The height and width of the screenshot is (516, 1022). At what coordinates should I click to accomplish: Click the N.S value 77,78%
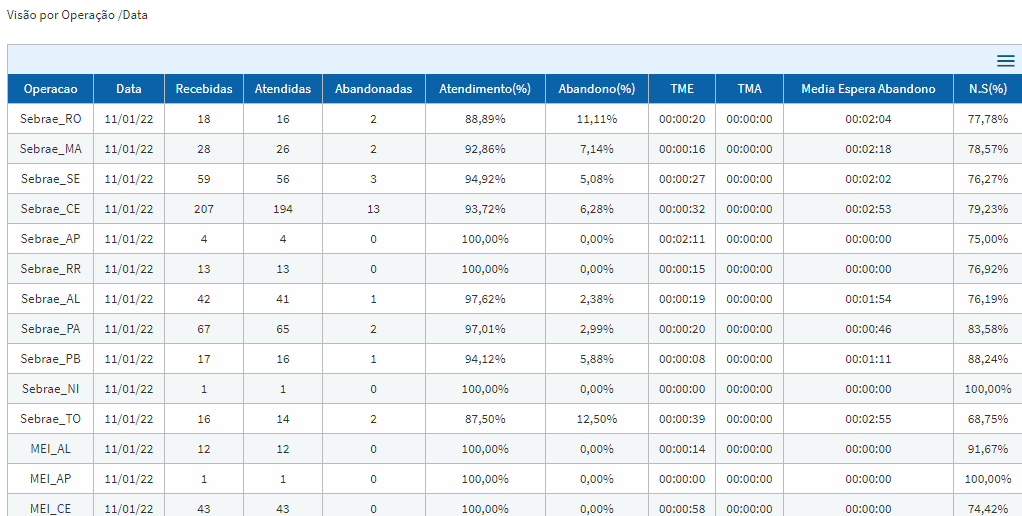point(988,119)
